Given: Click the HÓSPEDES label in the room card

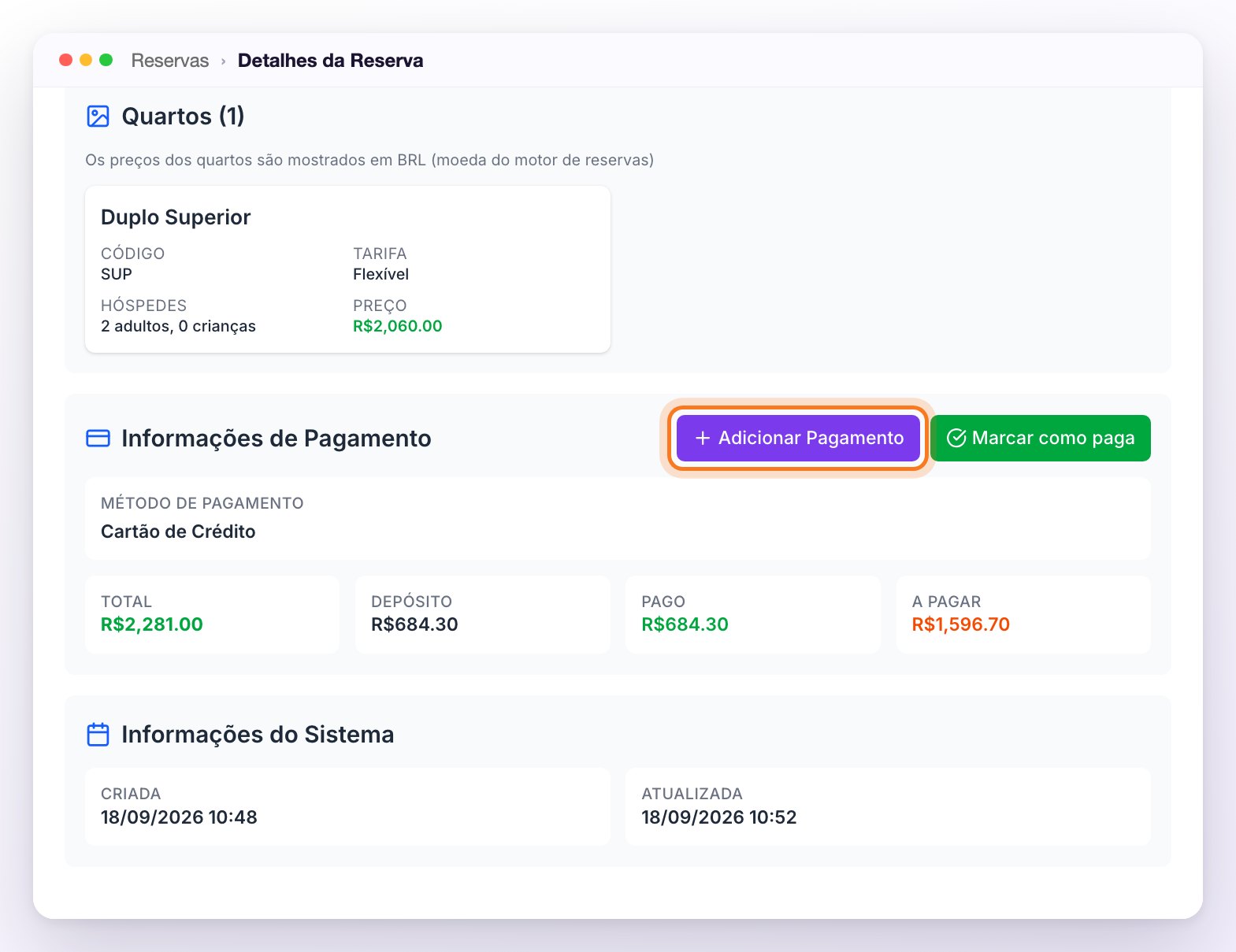Looking at the screenshot, I should (x=144, y=306).
